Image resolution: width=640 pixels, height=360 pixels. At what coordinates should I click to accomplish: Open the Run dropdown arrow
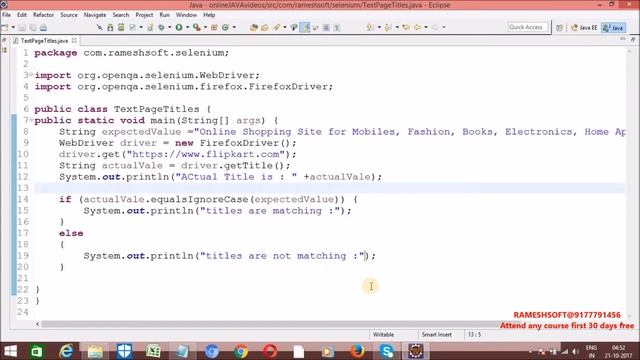187,27
